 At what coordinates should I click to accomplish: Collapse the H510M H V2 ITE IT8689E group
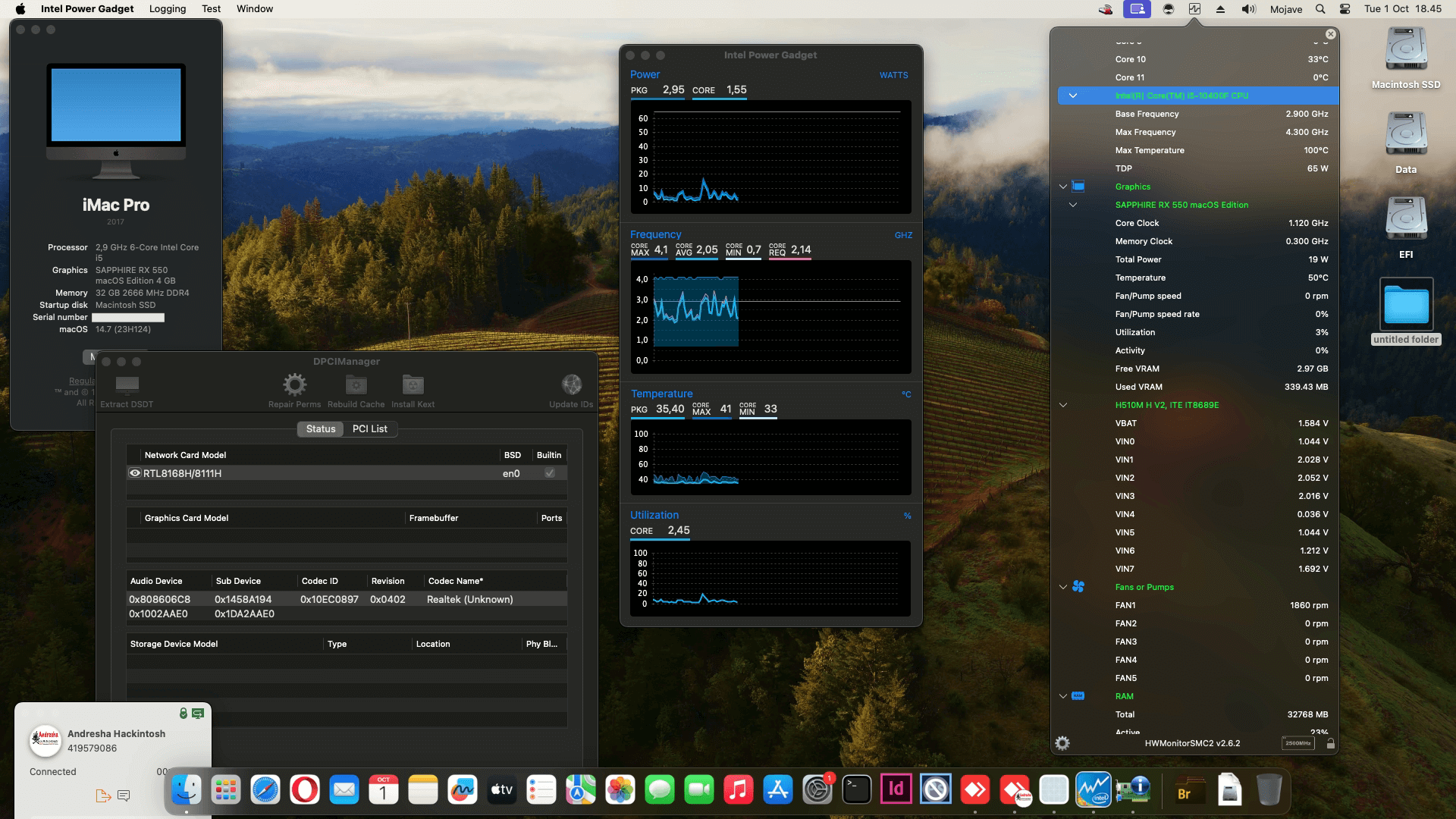(1062, 405)
